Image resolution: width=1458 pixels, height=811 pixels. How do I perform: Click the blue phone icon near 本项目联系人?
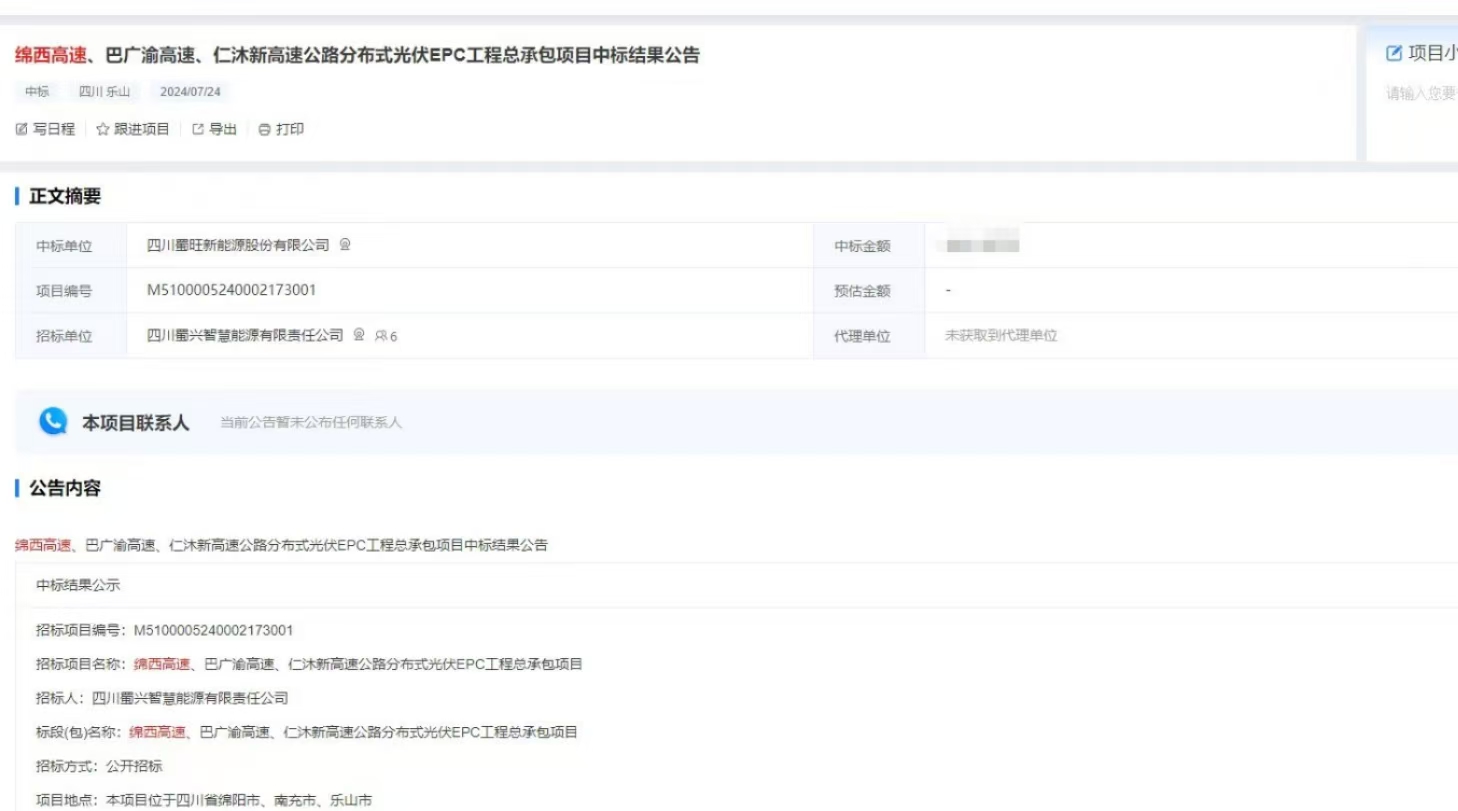(x=53, y=422)
